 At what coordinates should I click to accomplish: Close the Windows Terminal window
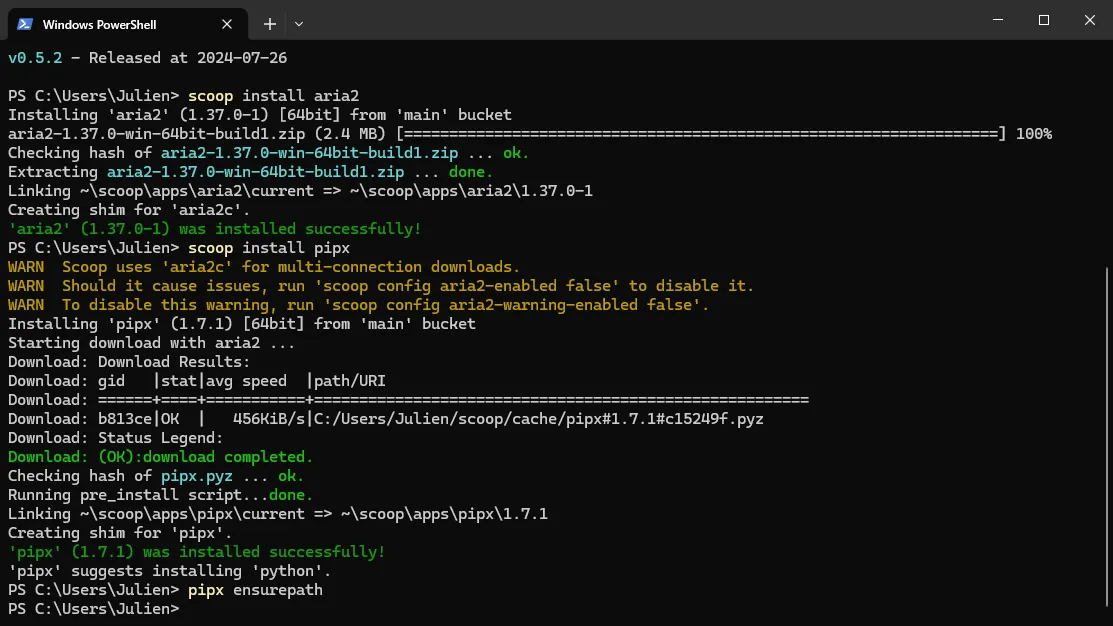tap(1089, 20)
